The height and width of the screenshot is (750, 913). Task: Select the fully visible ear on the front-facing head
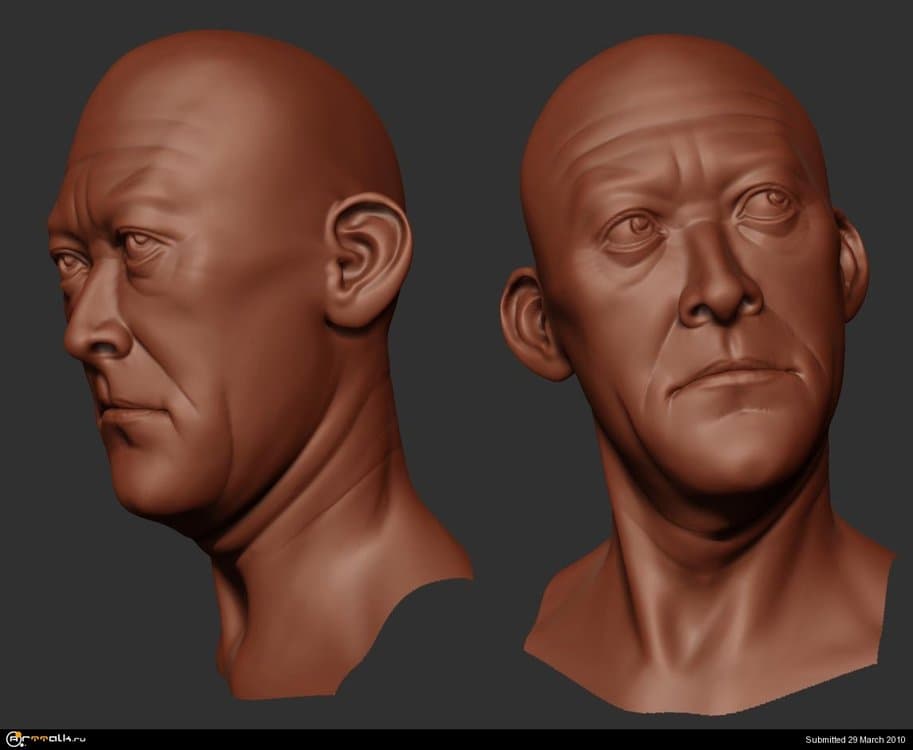(x=530, y=322)
